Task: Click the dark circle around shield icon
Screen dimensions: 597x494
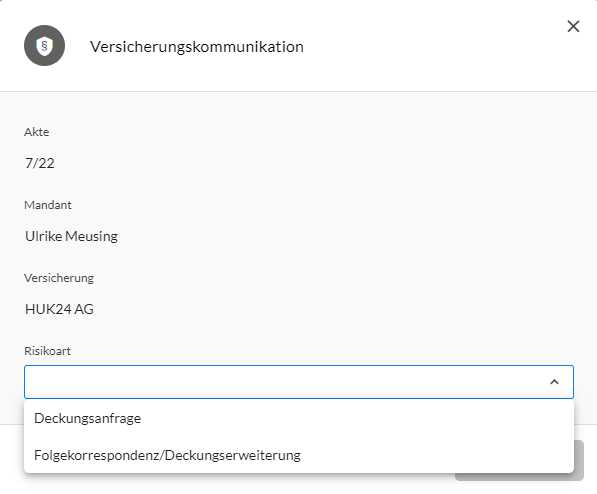Action: tap(44, 46)
